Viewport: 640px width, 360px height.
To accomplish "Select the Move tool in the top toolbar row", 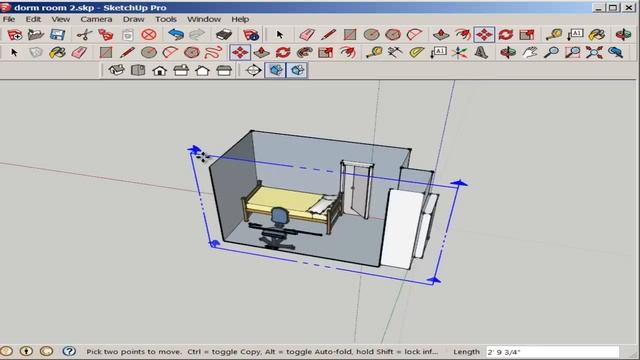I will click(x=484, y=35).
